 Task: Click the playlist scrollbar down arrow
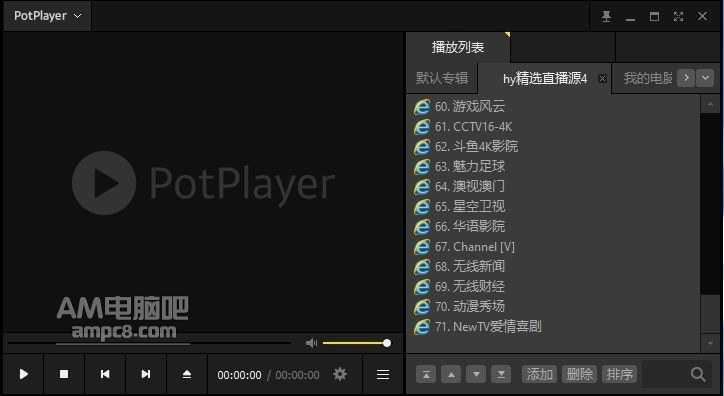(710, 343)
